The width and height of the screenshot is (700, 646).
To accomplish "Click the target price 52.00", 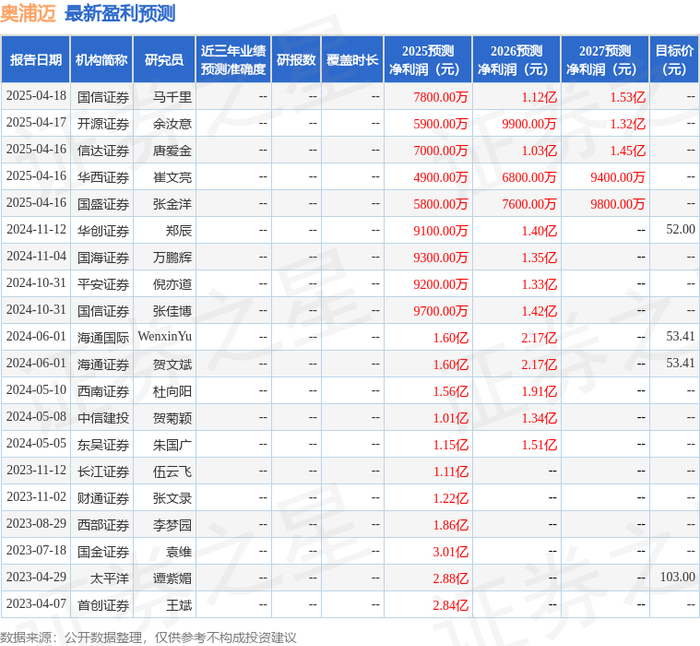I will tap(680, 229).
